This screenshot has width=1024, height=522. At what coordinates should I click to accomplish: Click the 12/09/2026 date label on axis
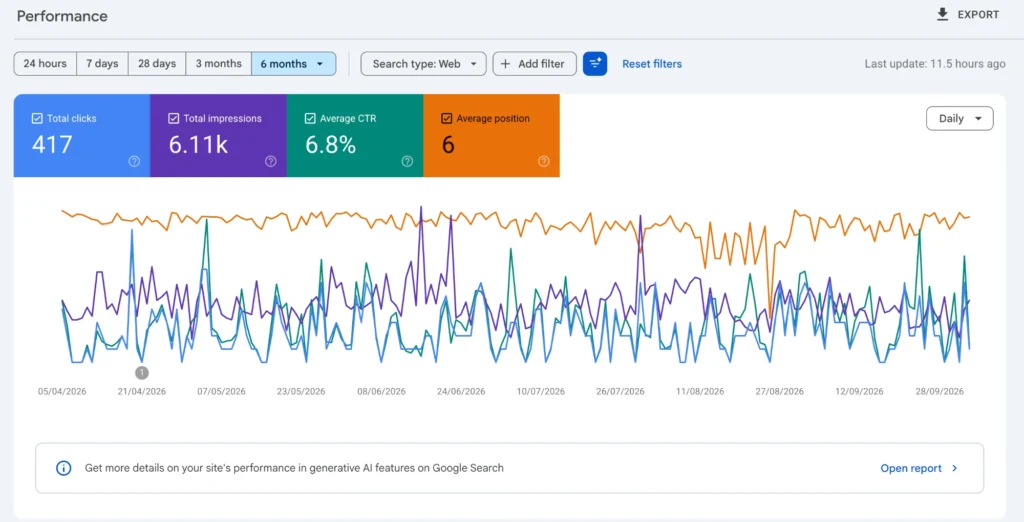(x=859, y=391)
